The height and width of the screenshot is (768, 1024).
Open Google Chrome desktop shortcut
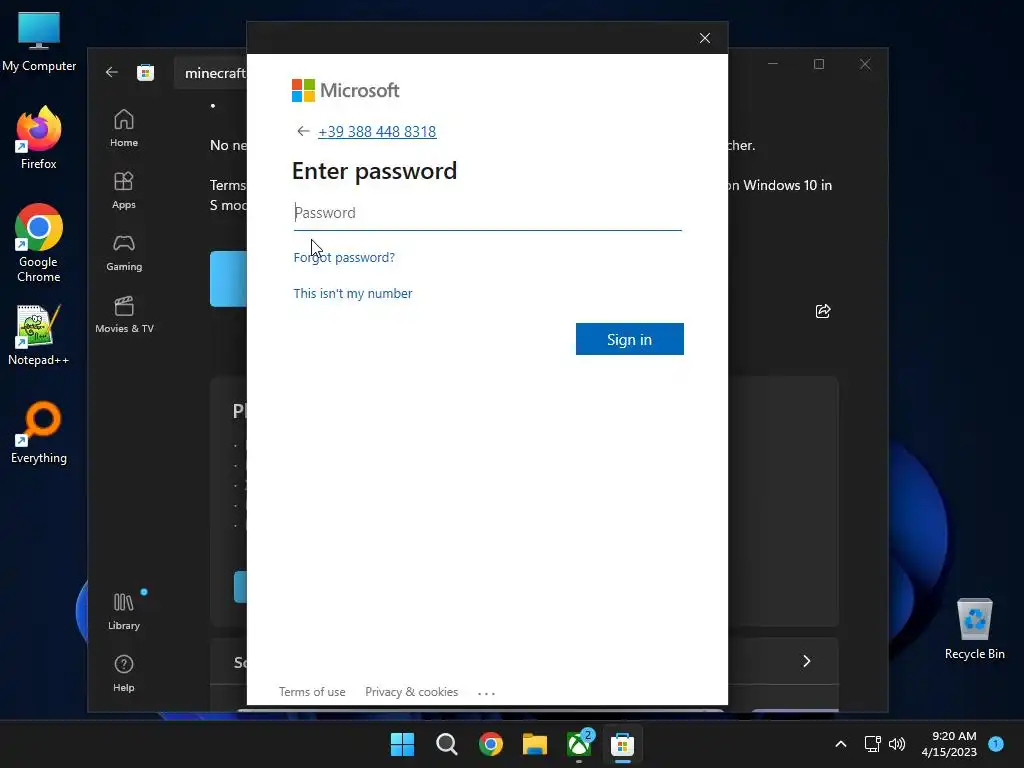tap(39, 243)
